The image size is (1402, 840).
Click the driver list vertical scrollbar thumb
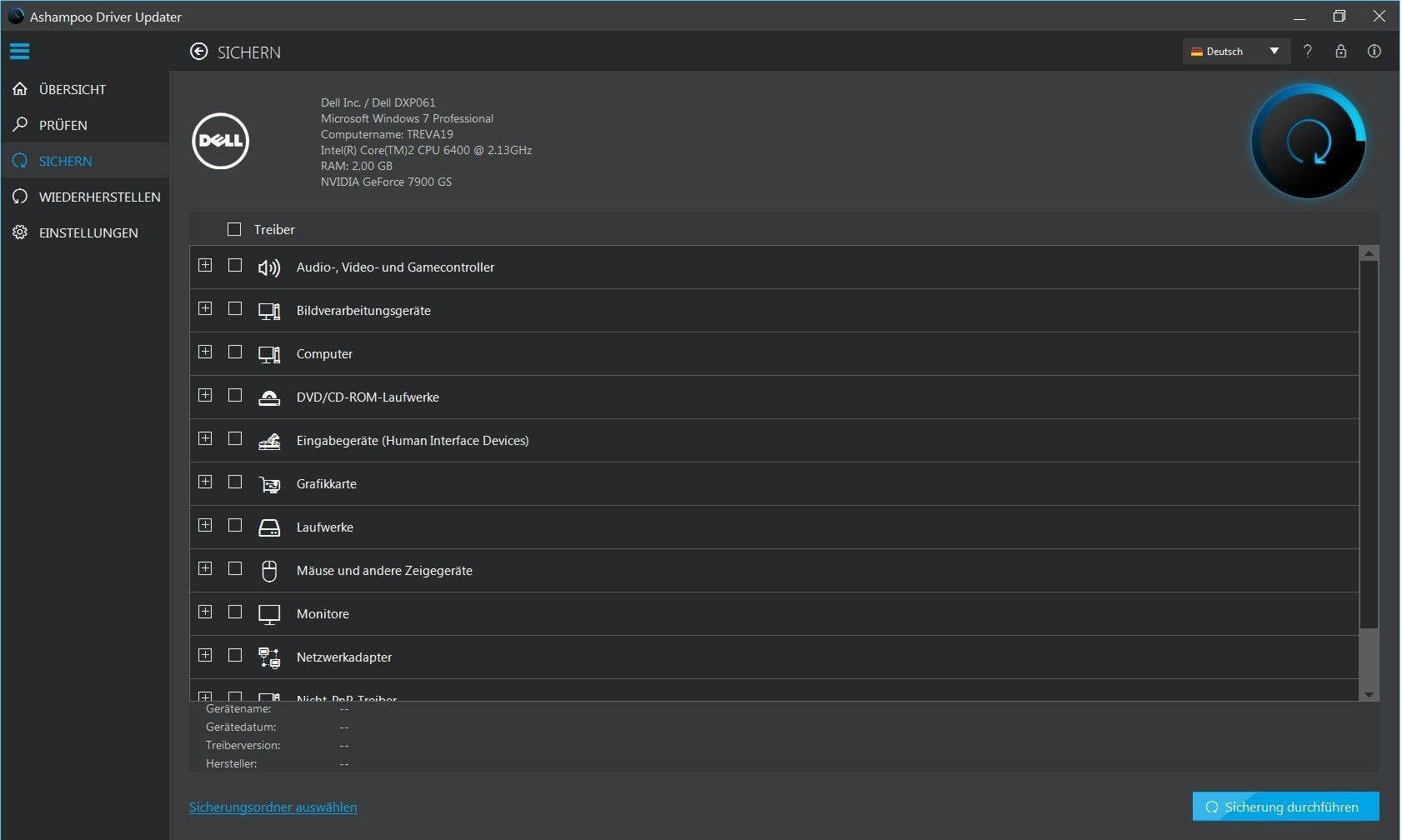1369,445
